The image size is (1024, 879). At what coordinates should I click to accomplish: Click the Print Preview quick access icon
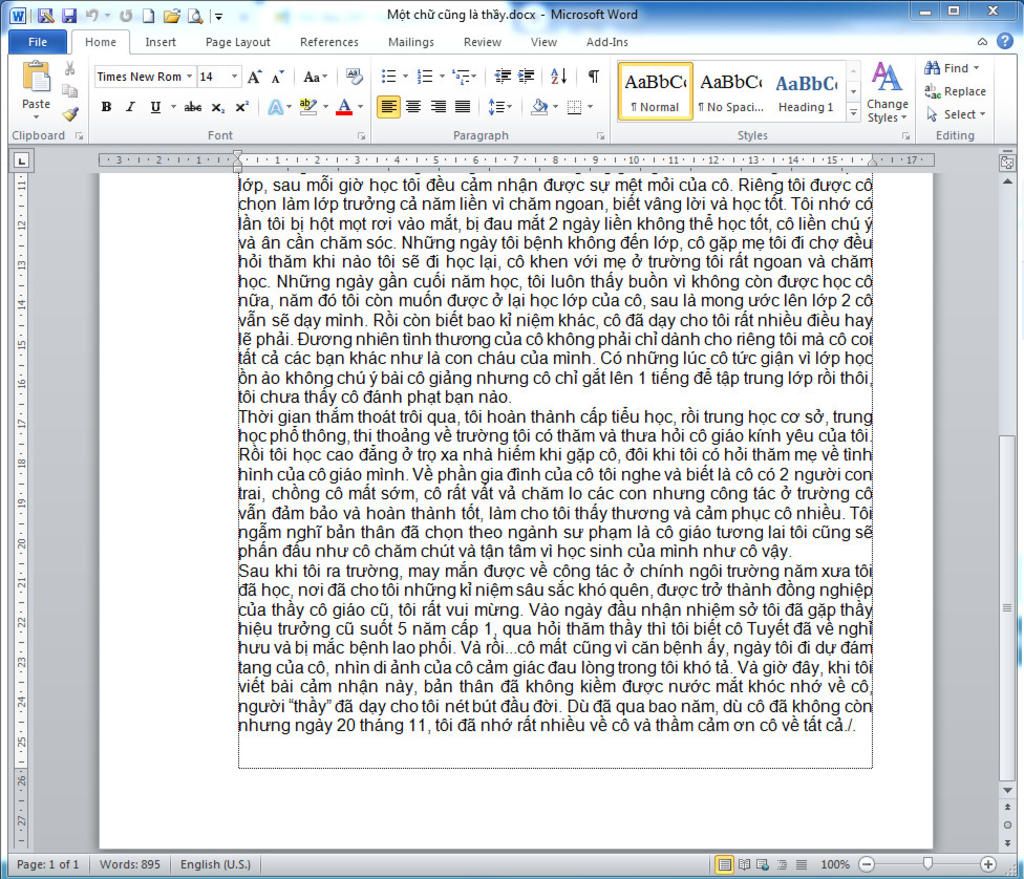pos(195,15)
